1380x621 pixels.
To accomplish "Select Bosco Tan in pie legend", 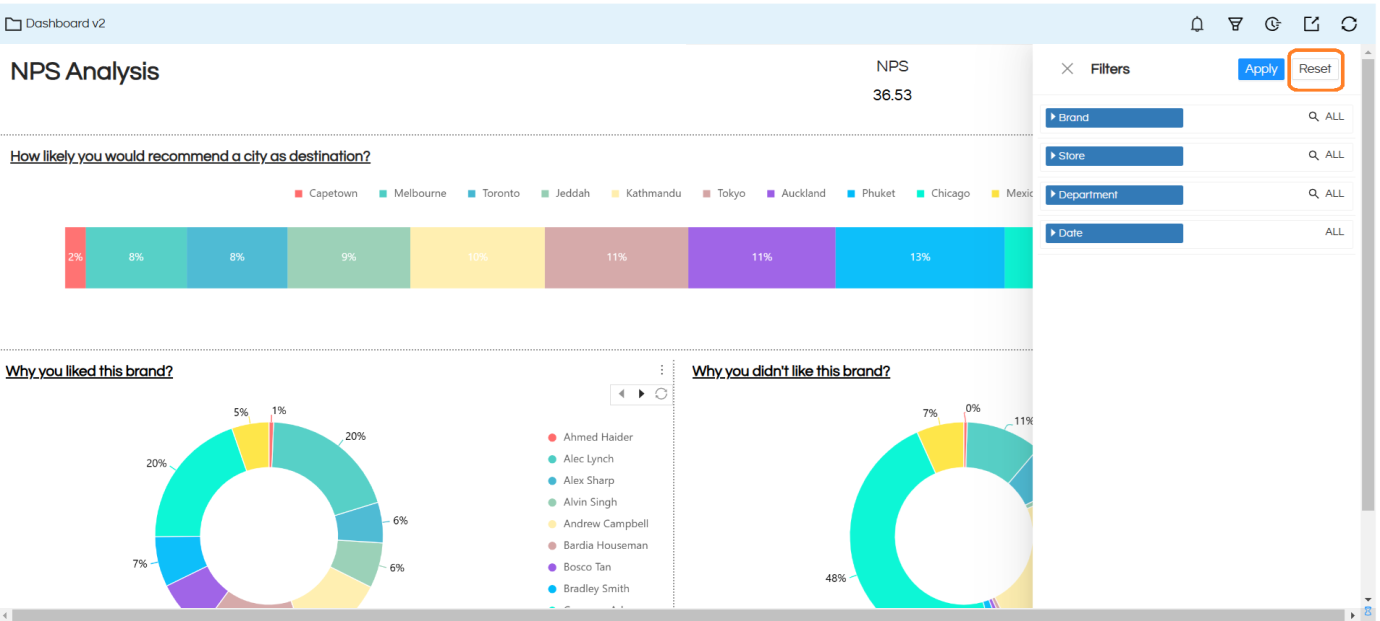I will click(x=579, y=567).
